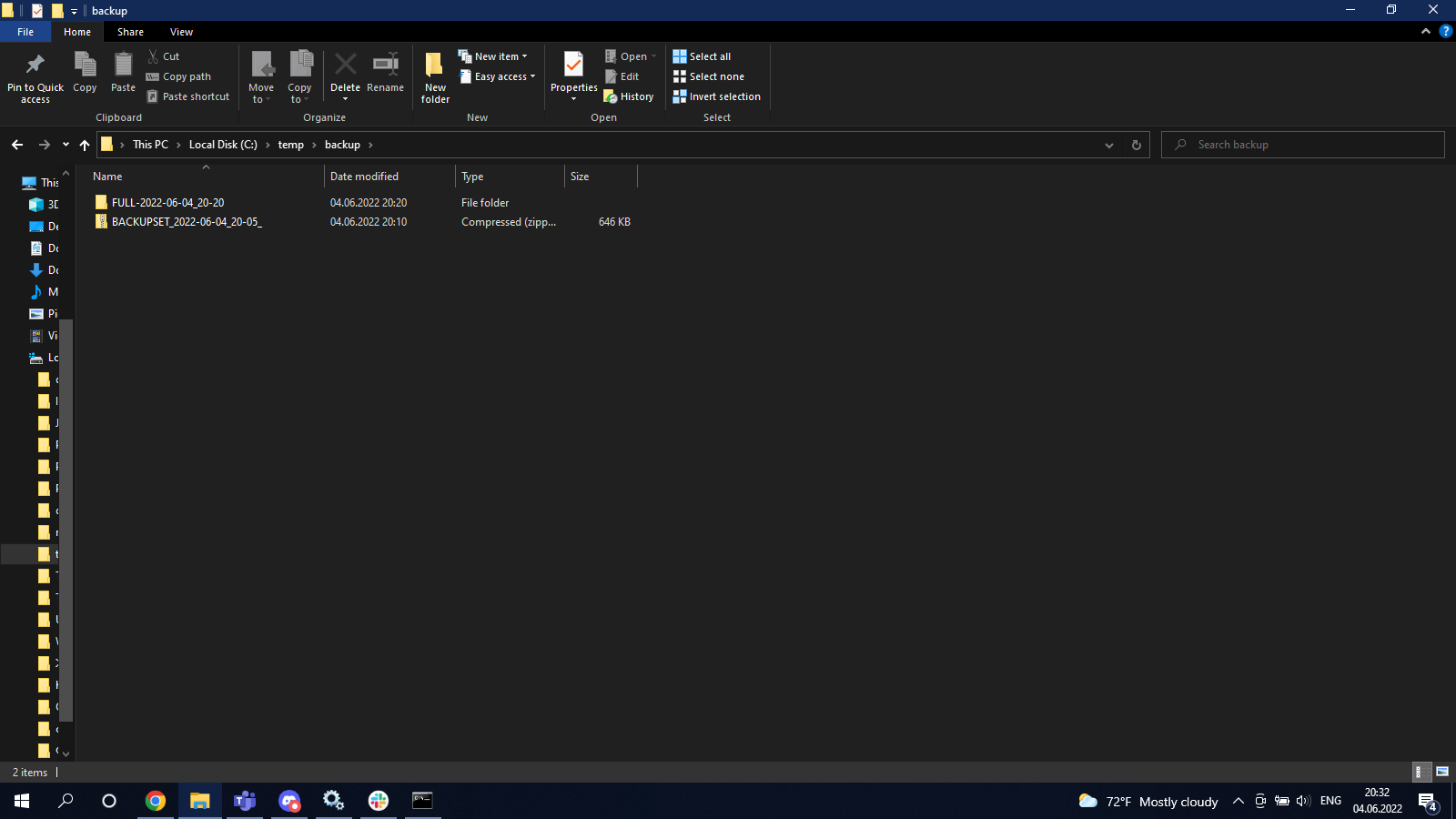This screenshot has width=1456, height=819.
Task: Open Google Chrome from the taskbar
Action: tap(156, 801)
